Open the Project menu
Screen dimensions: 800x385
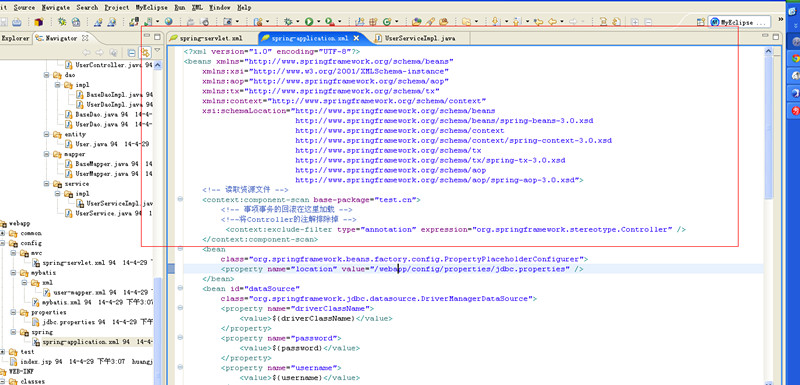117,8
